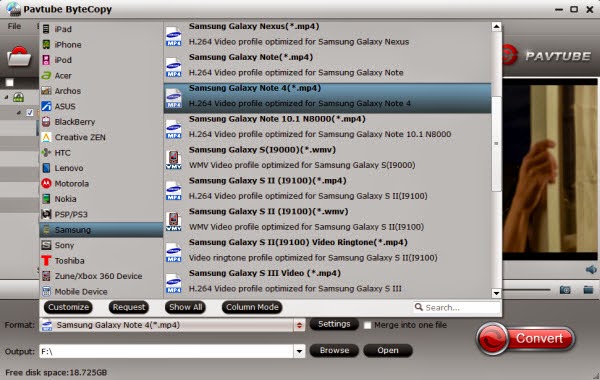The height and width of the screenshot is (380, 600).
Task: Click the Column Mode button
Action: point(252,307)
